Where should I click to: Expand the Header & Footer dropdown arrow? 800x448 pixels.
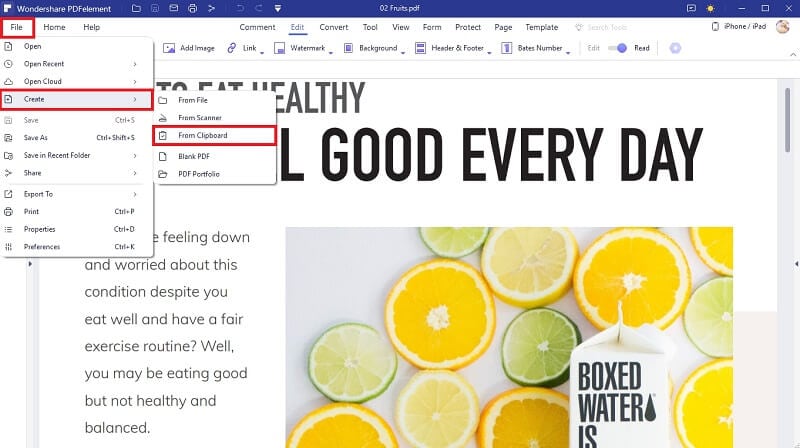[x=489, y=52]
